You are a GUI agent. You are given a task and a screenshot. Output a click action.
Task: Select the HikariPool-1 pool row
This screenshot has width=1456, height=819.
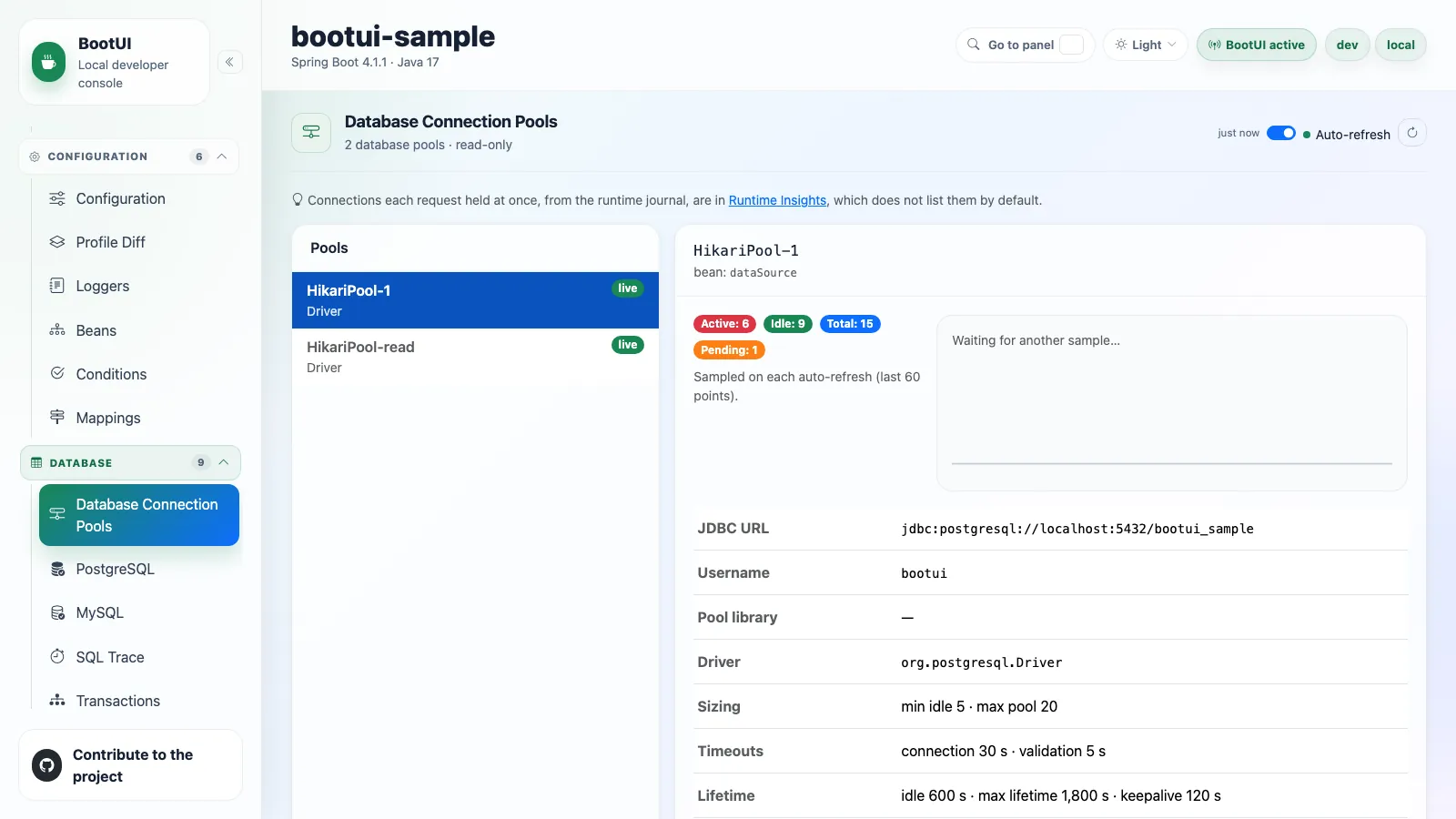pos(475,300)
